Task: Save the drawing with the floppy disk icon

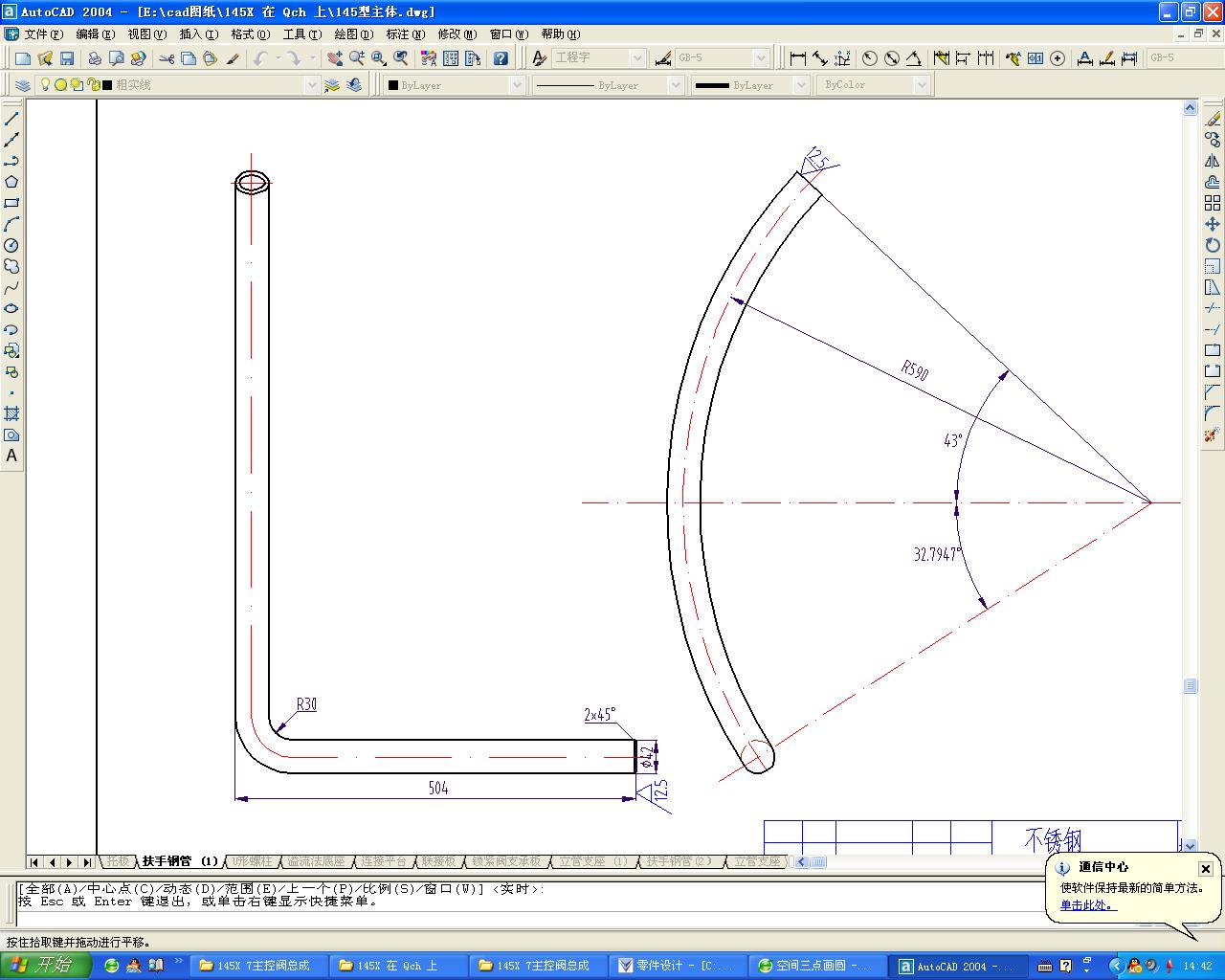Action: (67, 58)
